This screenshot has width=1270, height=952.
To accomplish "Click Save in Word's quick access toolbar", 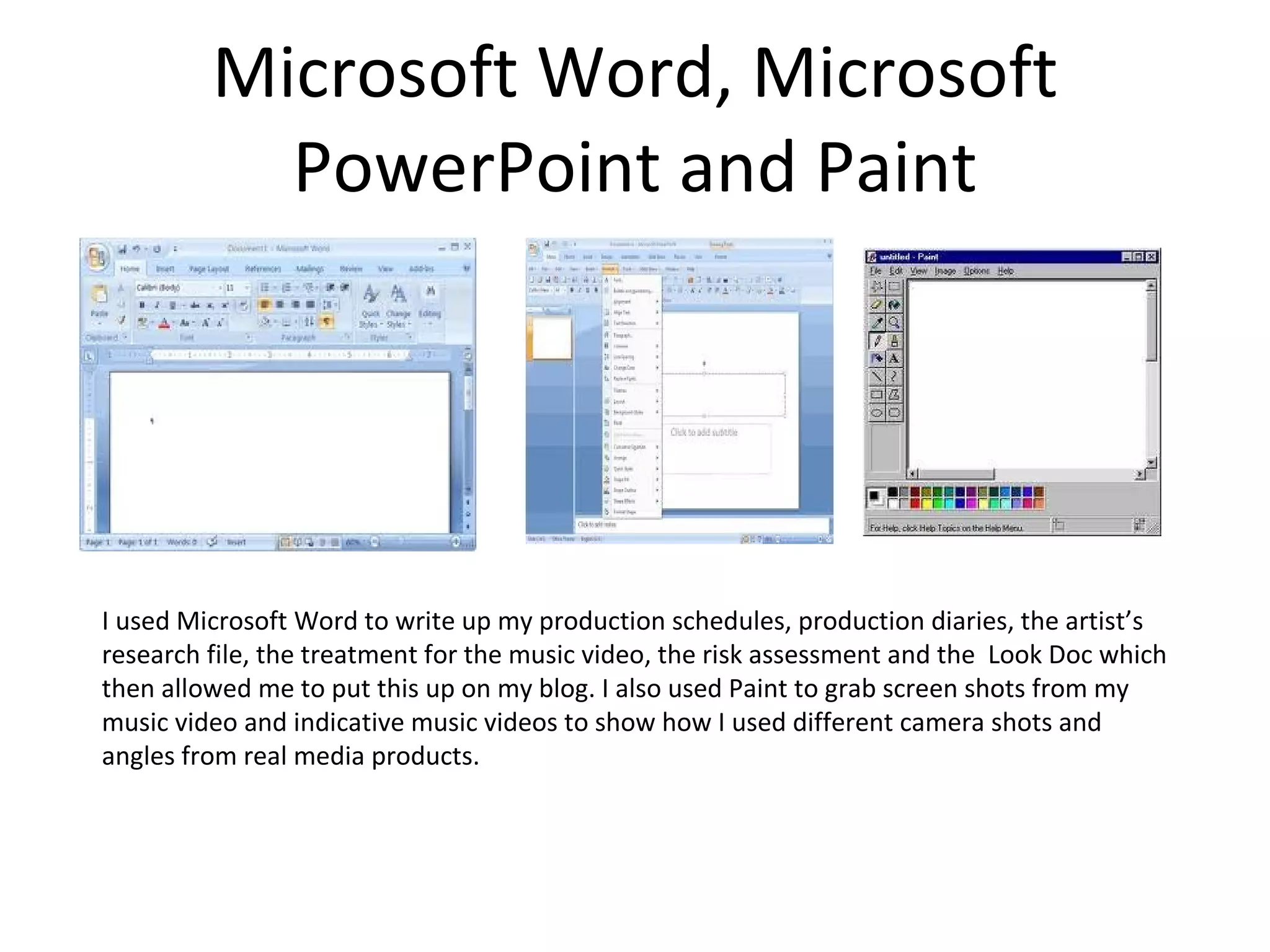I will [x=123, y=249].
